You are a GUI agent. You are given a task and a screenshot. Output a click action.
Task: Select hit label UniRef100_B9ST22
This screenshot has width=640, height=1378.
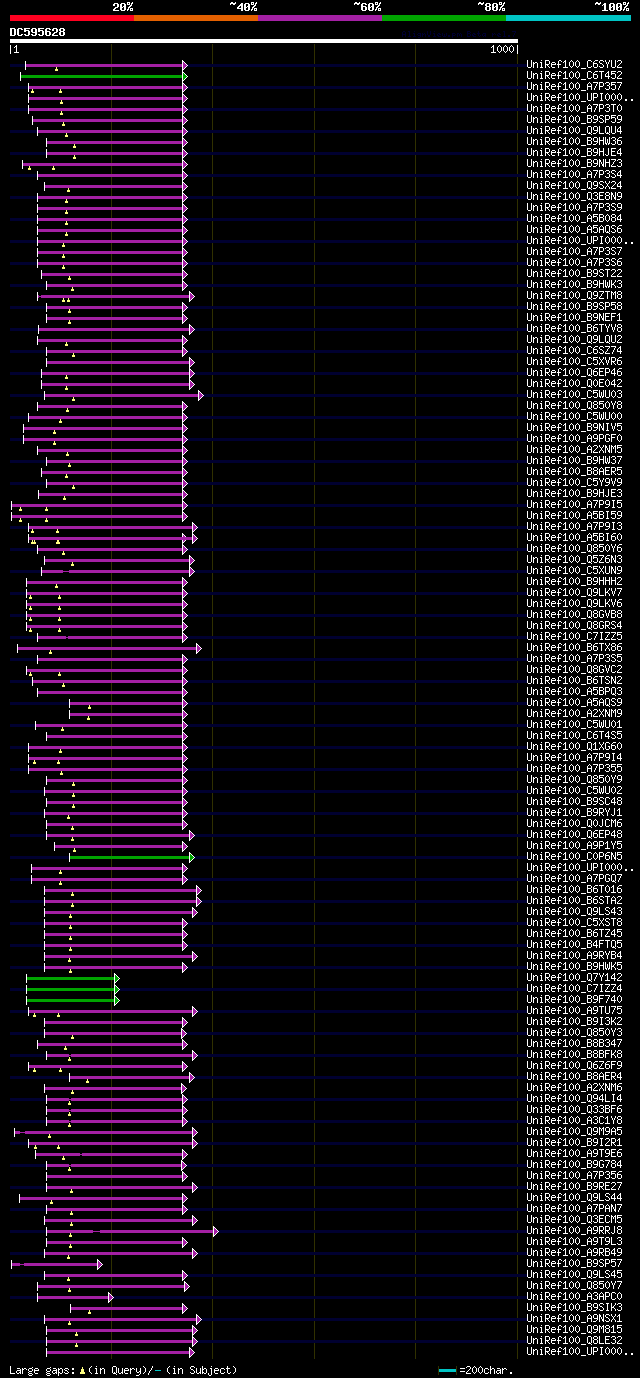[574, 273]
